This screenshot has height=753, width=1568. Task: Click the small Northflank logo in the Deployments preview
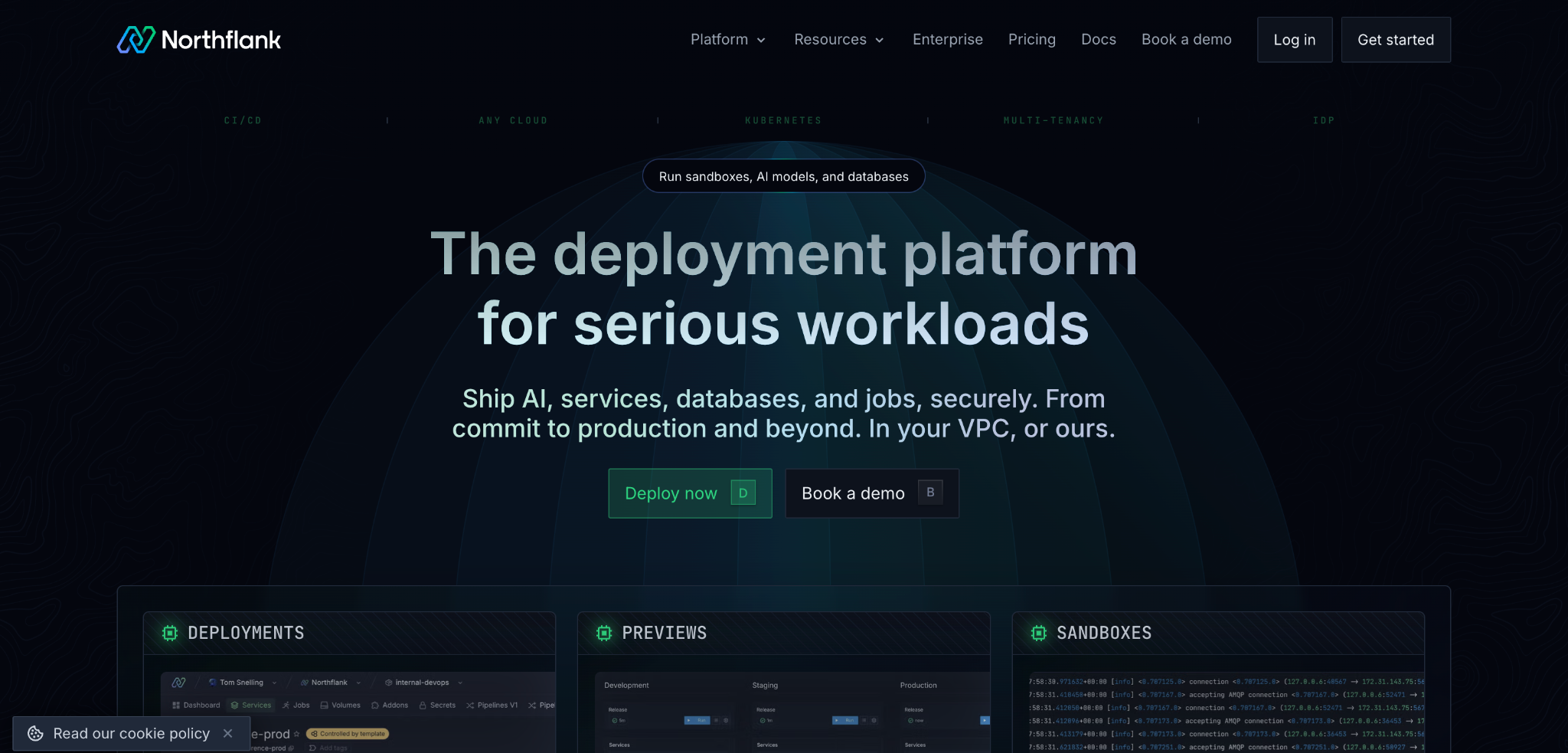(x=179, y=683)
